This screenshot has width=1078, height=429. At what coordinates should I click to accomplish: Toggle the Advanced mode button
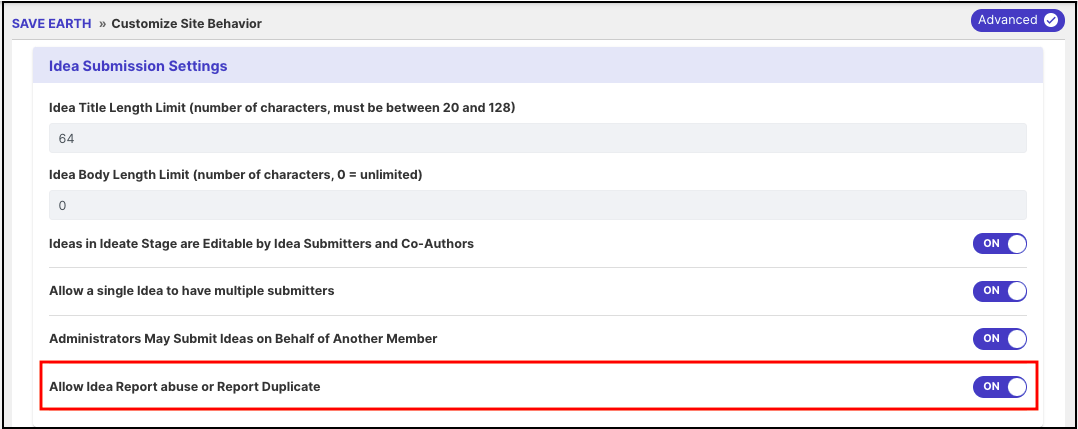click(x=1018, y=20)
